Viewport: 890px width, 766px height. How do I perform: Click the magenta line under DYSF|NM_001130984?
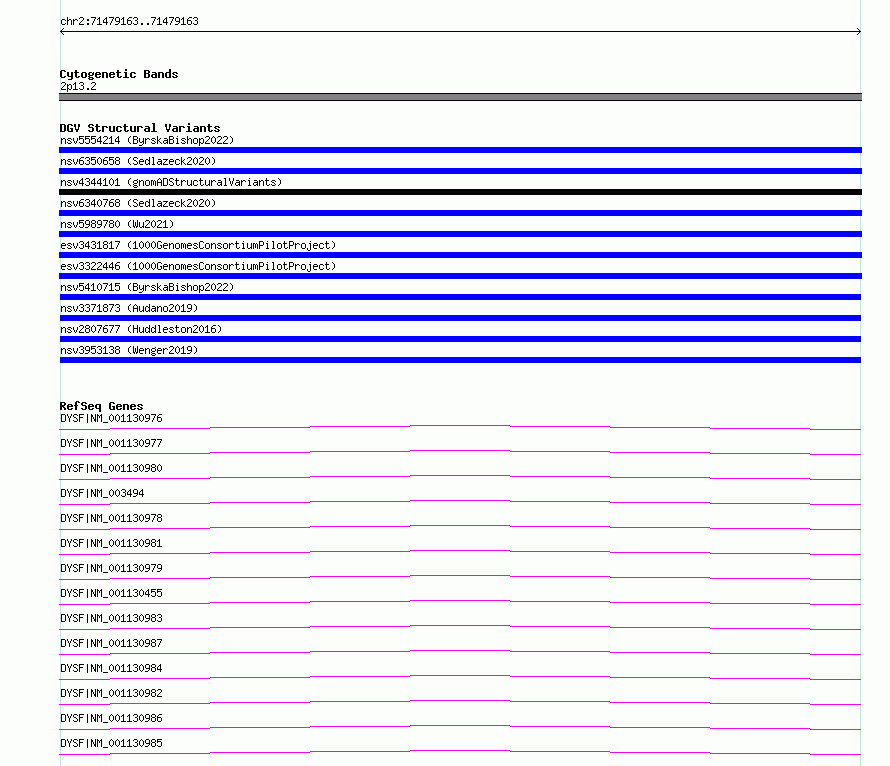460,677
